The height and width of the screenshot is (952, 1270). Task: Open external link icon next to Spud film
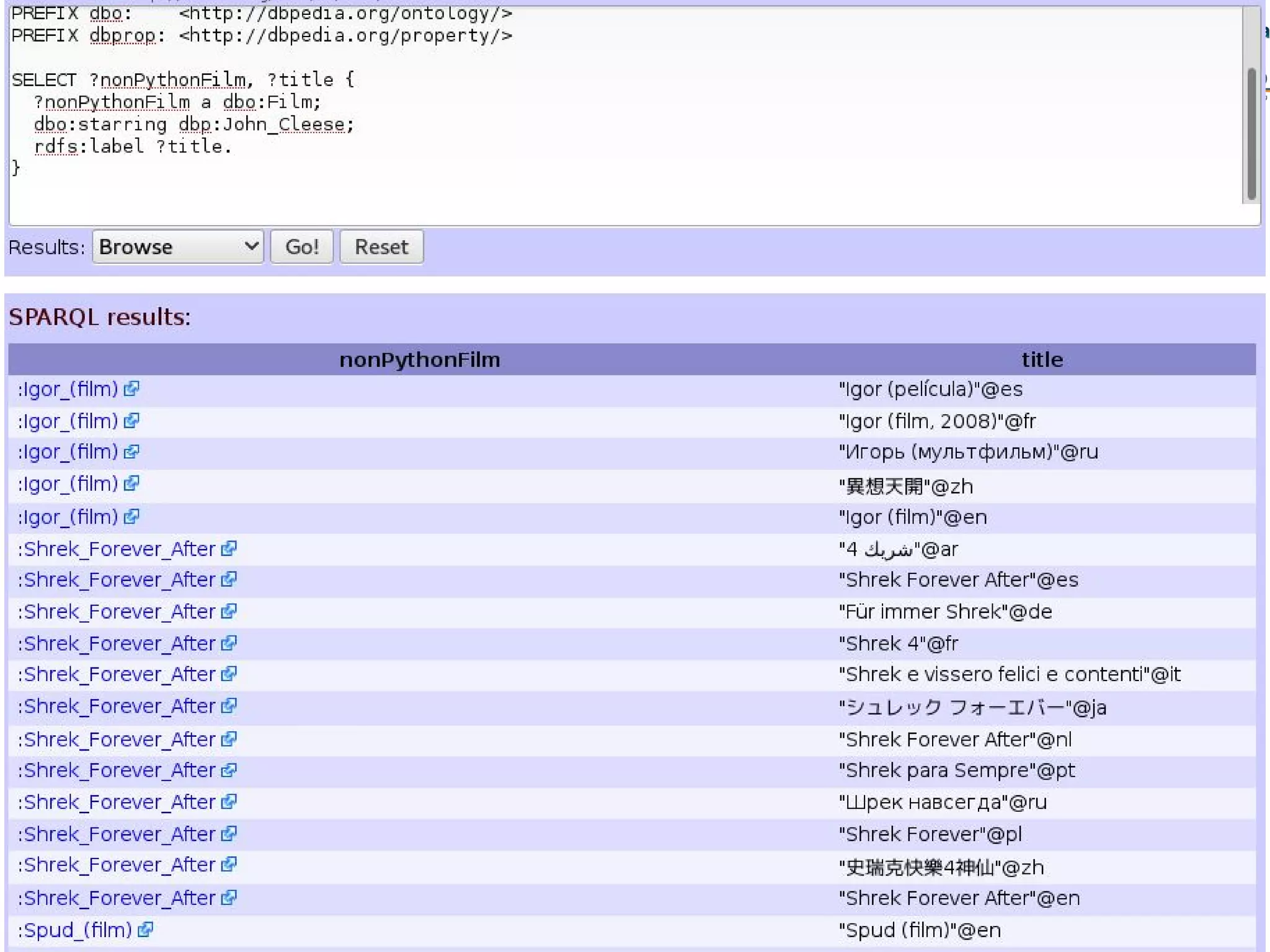point(145,930)
